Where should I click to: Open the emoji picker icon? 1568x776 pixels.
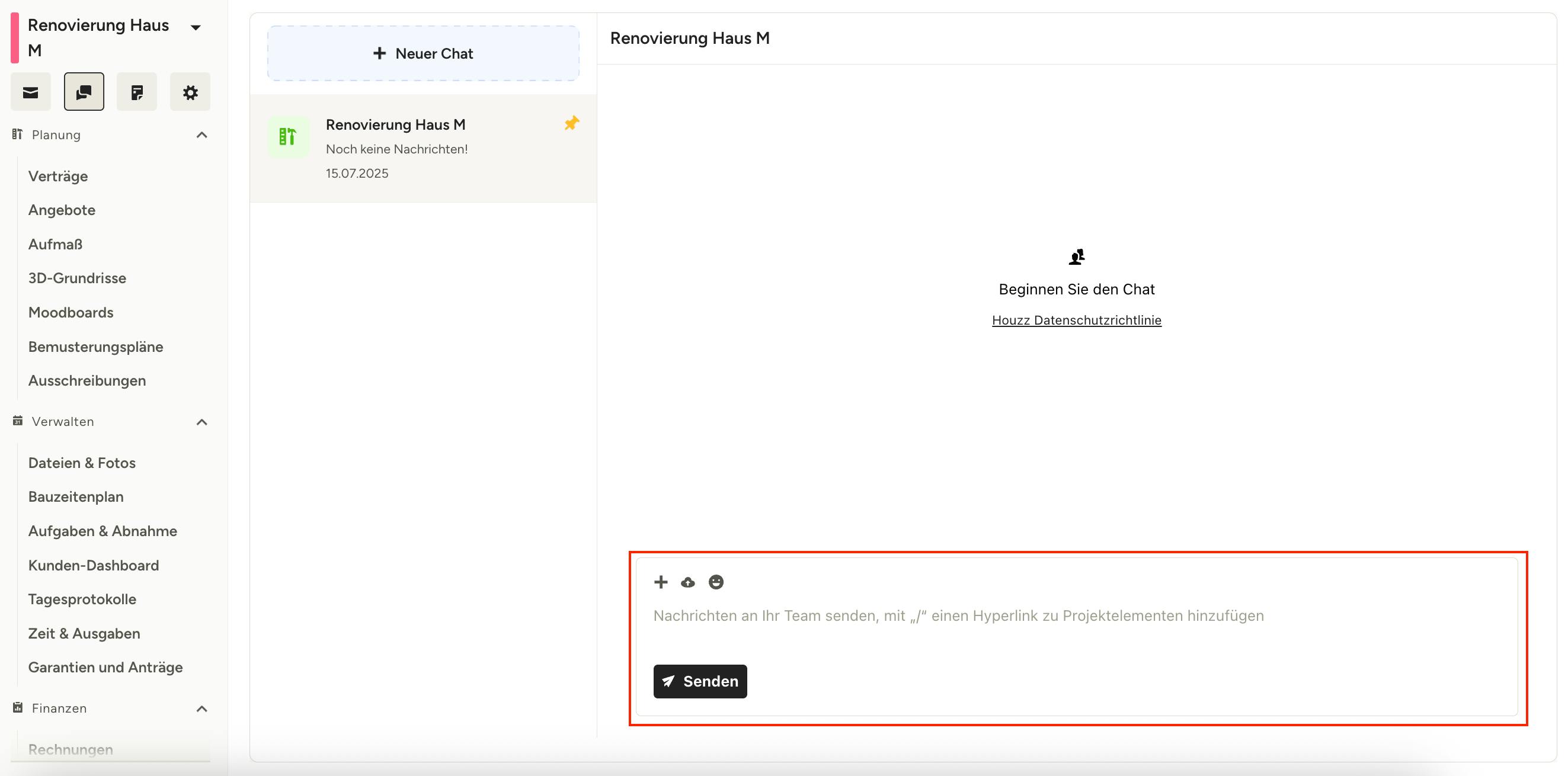(716, 582)
